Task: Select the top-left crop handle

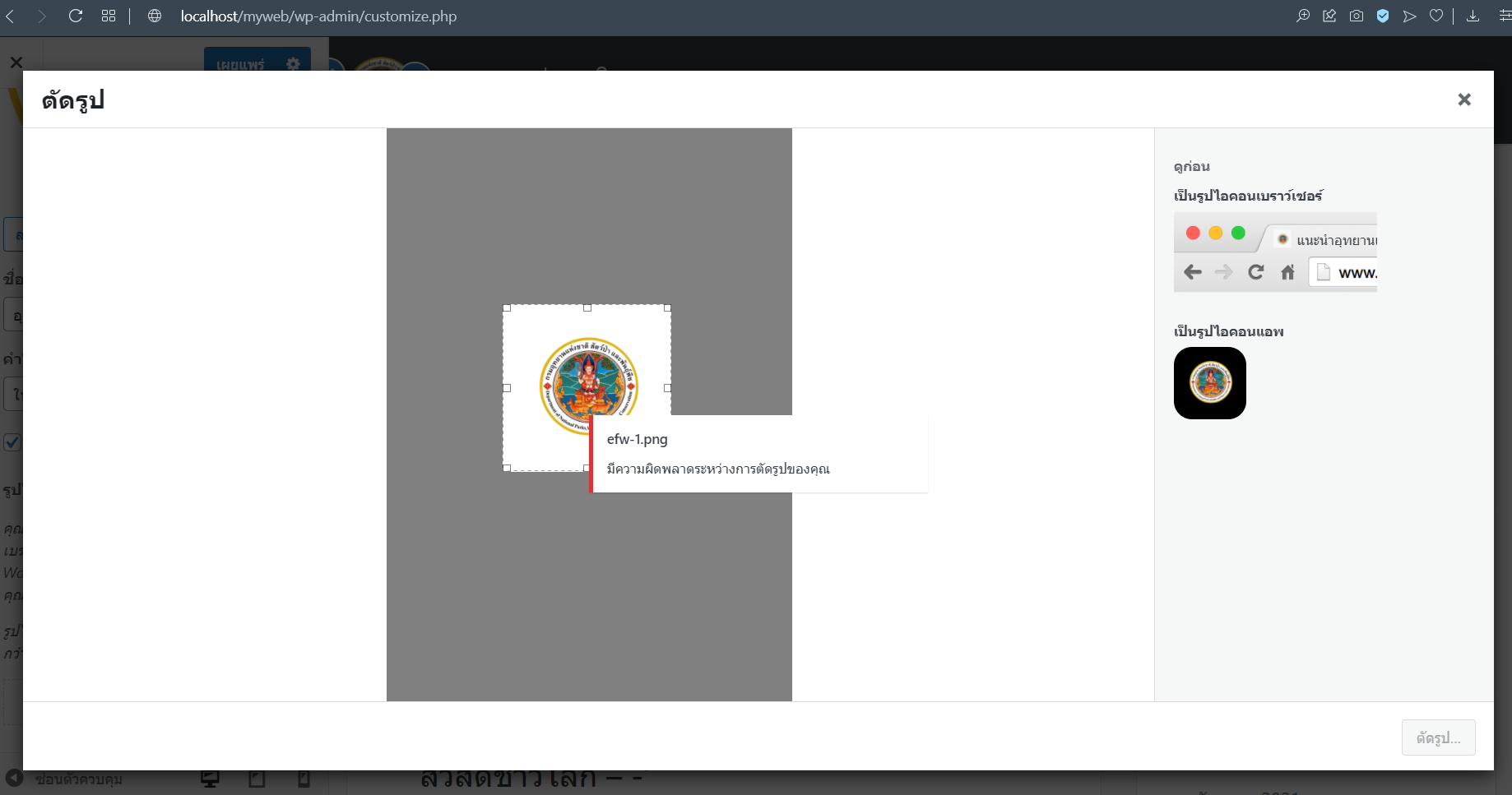Action: (x=507, y=308)
